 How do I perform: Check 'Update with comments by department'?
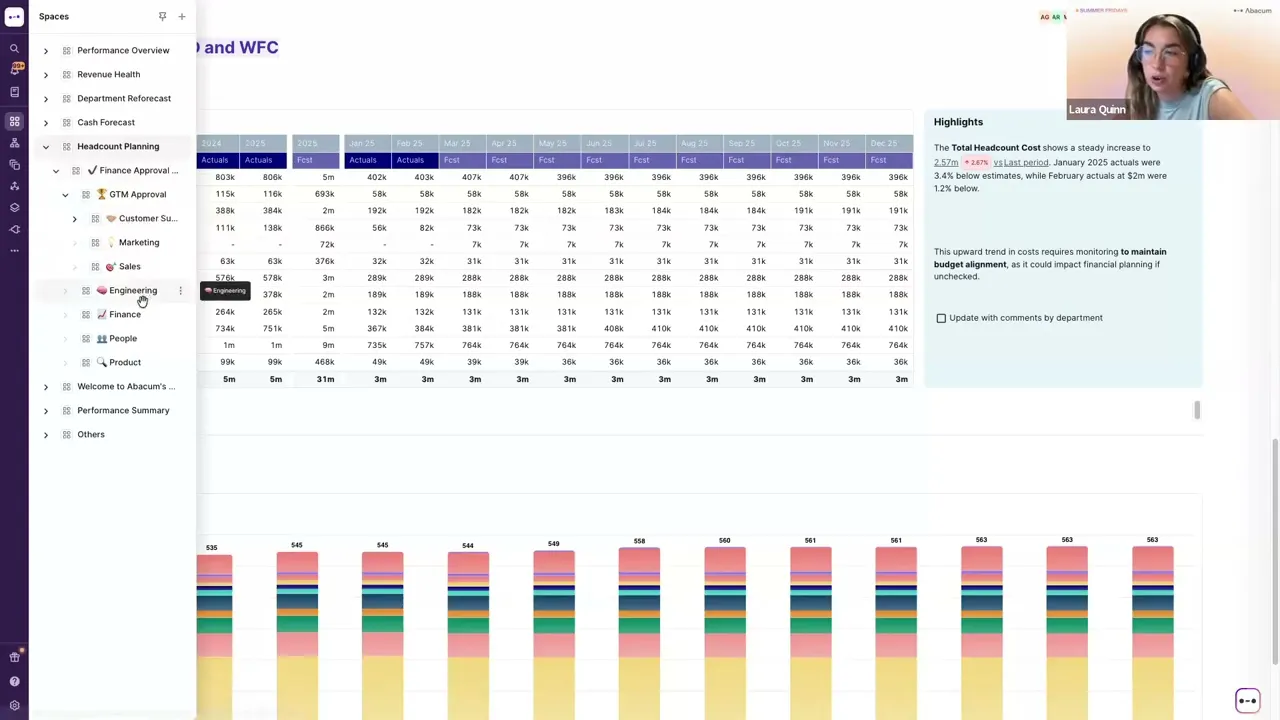(x=941, y=318)
